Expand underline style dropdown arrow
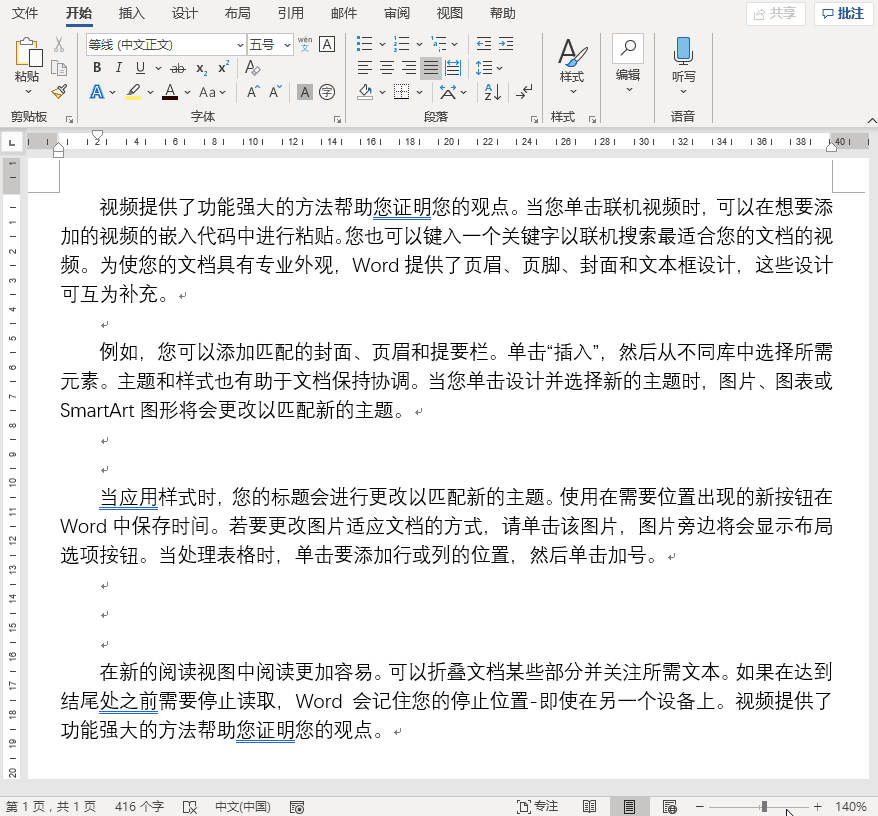Screen dimensions: 878x816 [158, 68]
